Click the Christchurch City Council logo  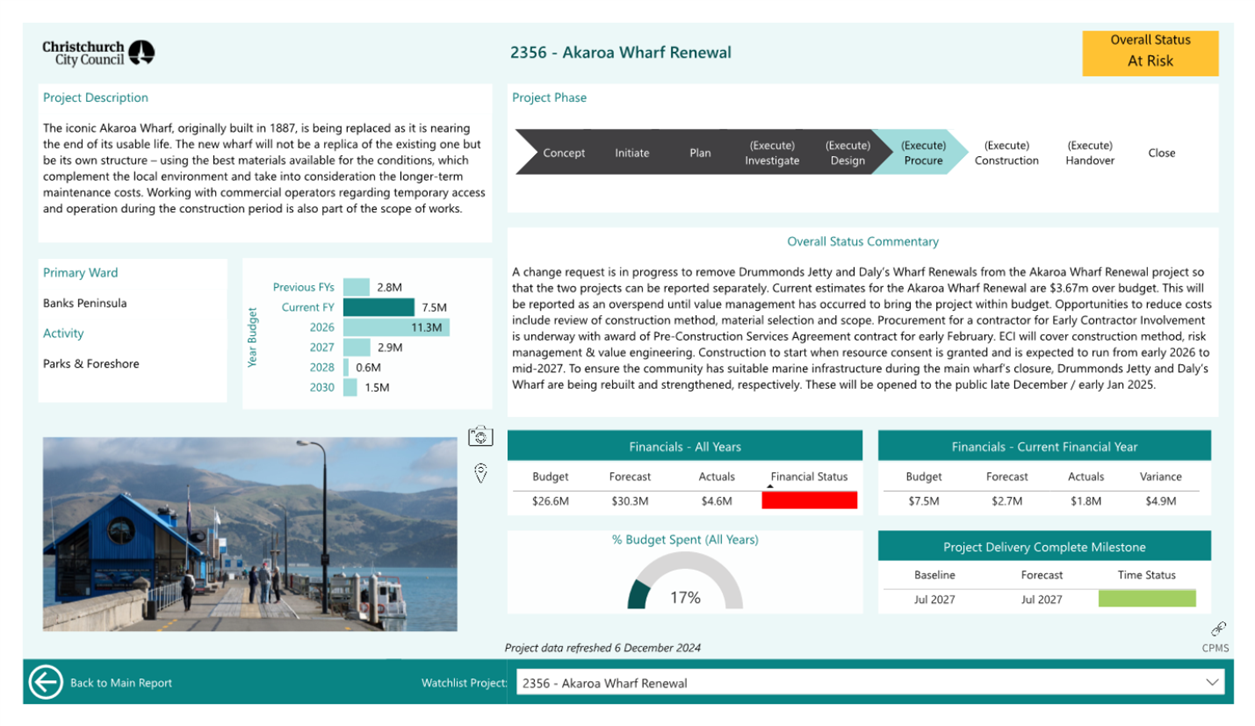[98, 53]
